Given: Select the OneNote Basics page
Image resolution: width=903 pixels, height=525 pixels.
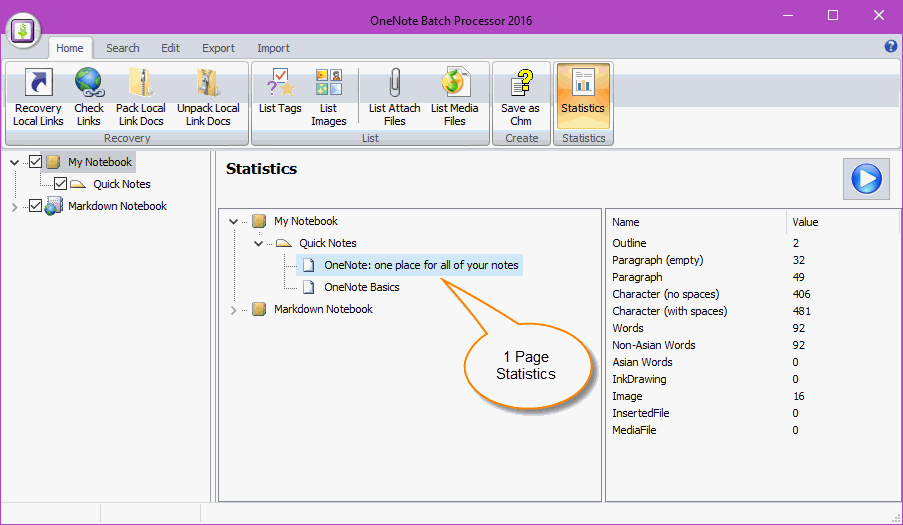Looking at the screenshot, I should click(x=362, y=287).
